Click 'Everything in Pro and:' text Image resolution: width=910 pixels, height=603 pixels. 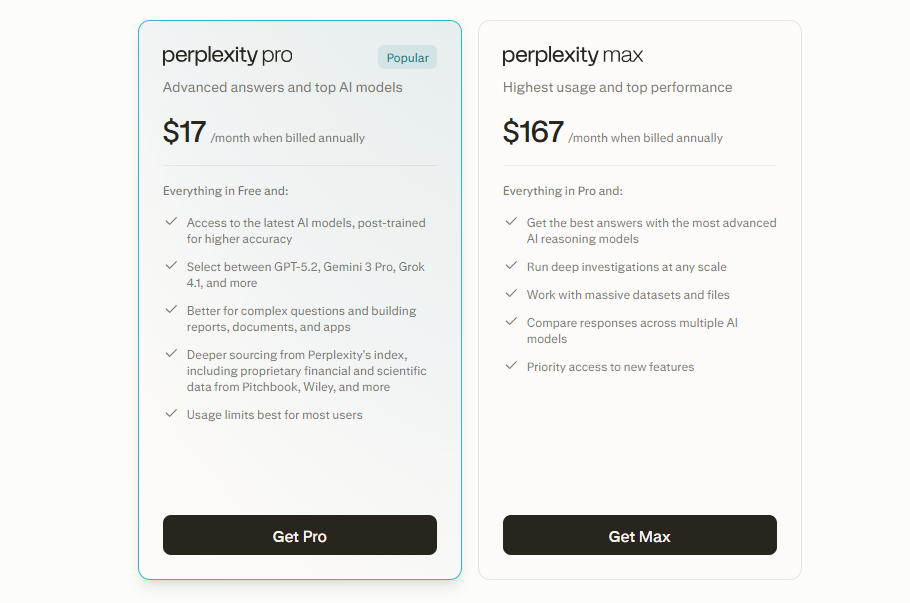(563, 191)
